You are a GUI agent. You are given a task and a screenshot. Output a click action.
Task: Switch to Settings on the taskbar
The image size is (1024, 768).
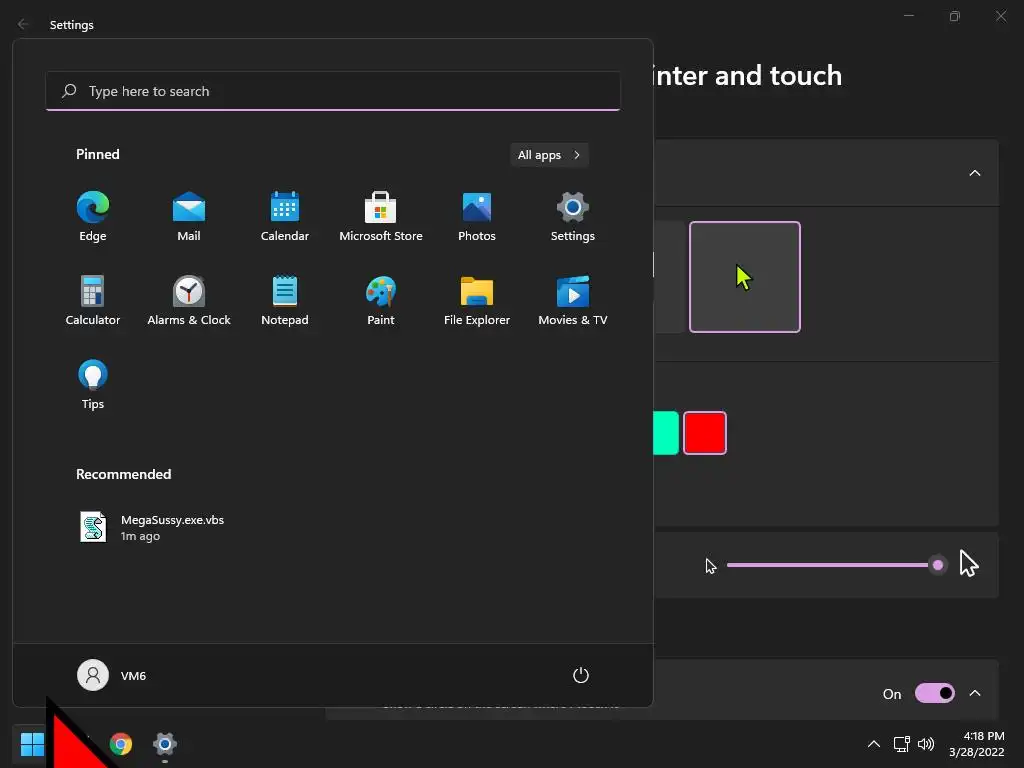[165, 744]
